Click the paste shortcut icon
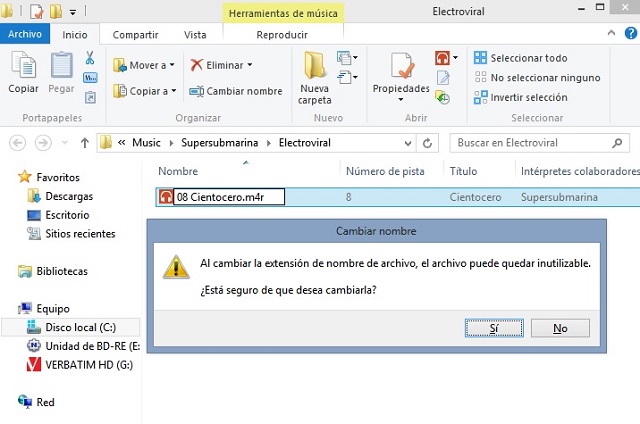The height and width of the screenshot is (424, 640). (90, 98)
